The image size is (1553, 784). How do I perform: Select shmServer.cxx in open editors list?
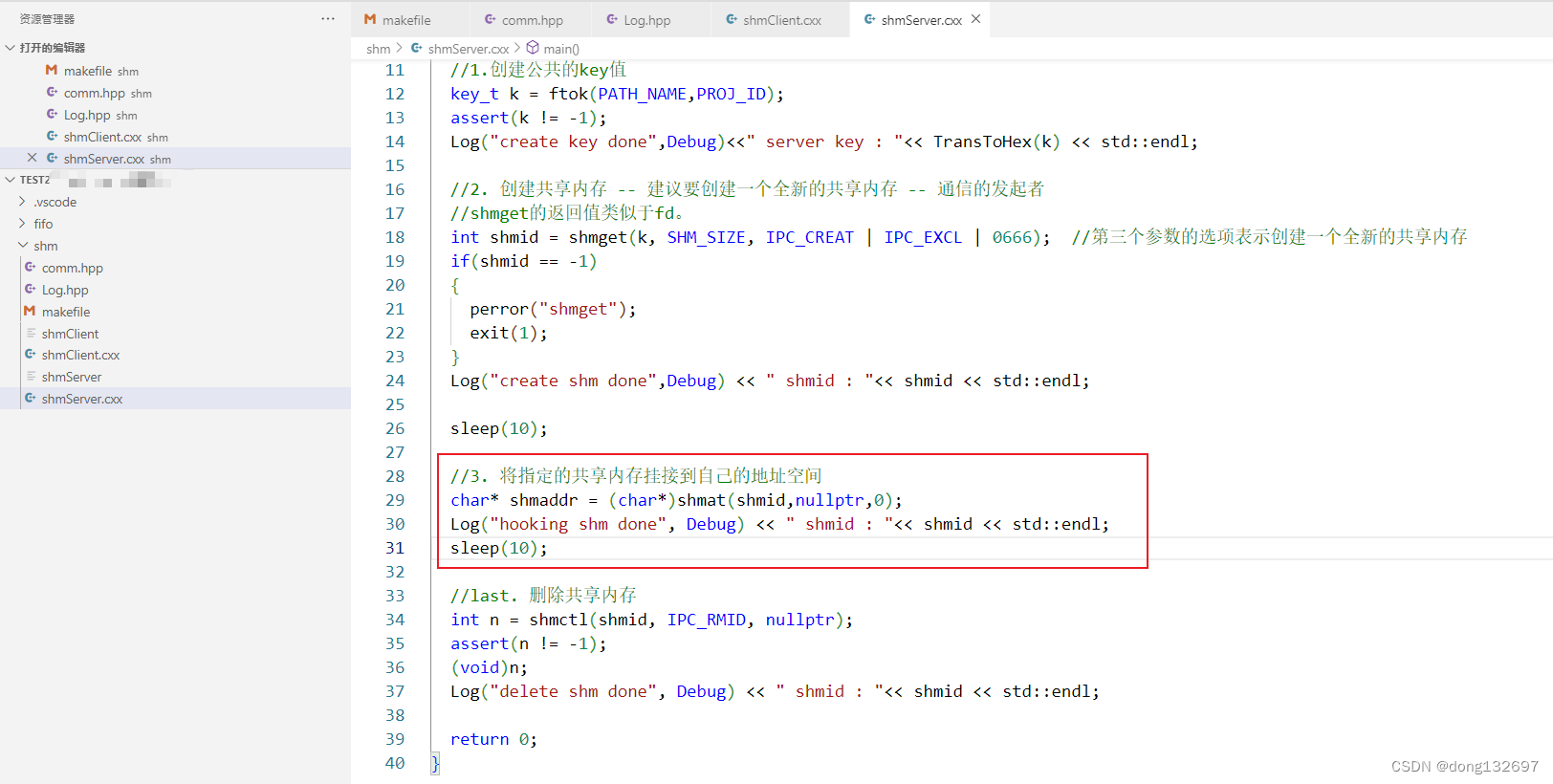[x=175, y=159]
